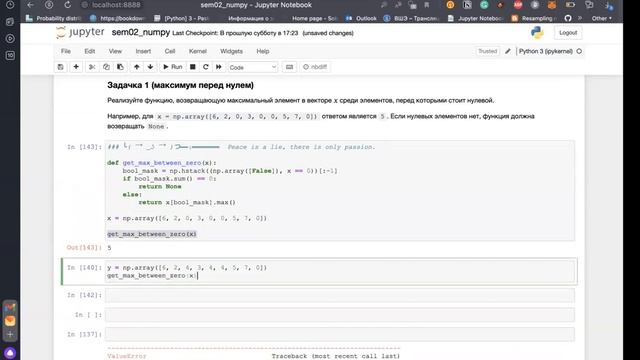Image resolution: width=640 pixels, height=360 pixels.
Task: Open the Insert menu
Action: coord(143,51)
